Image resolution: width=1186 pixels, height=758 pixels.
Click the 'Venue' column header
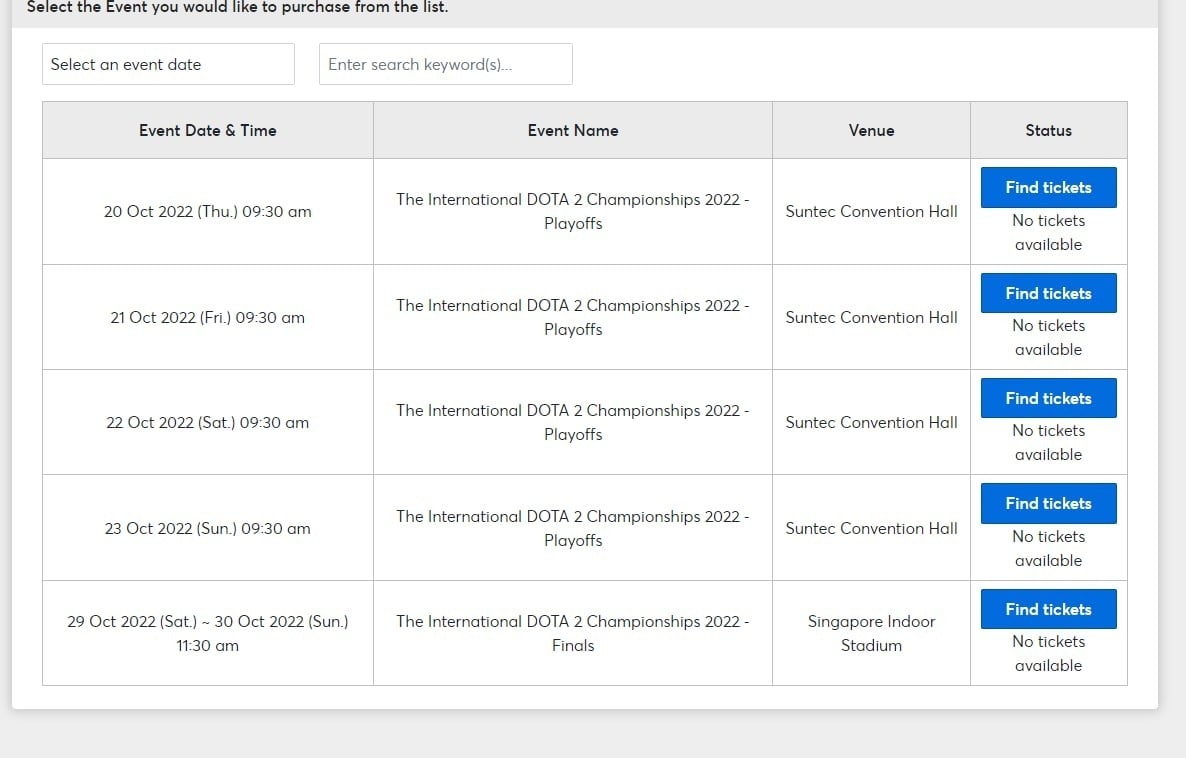871,130
